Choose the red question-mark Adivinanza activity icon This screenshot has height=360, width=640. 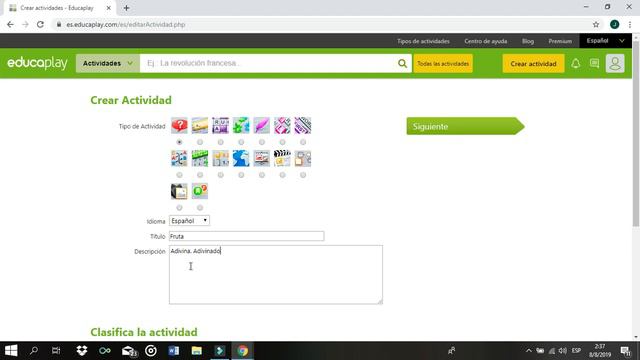point(179,125)
